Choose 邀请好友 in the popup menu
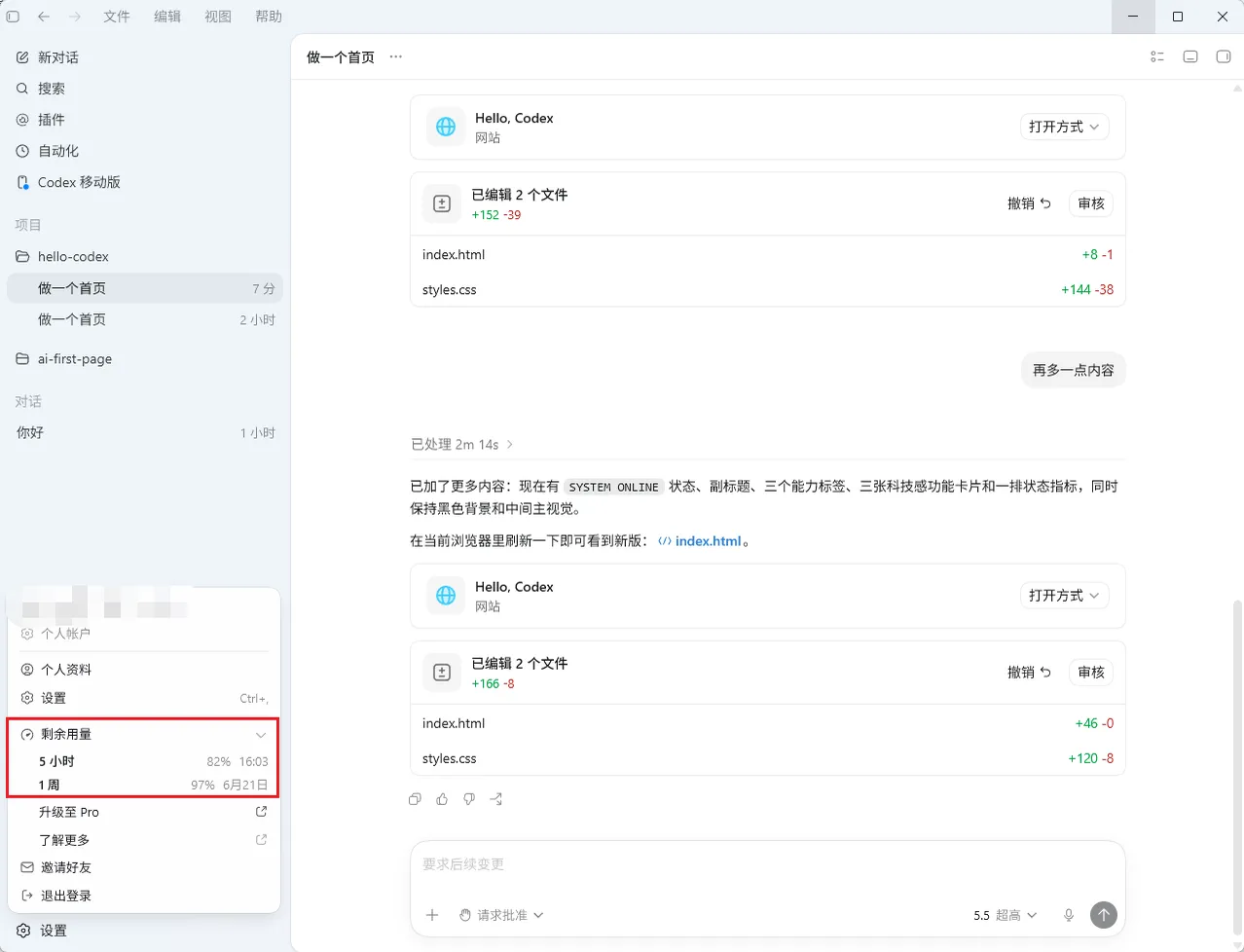 point(144,867)
